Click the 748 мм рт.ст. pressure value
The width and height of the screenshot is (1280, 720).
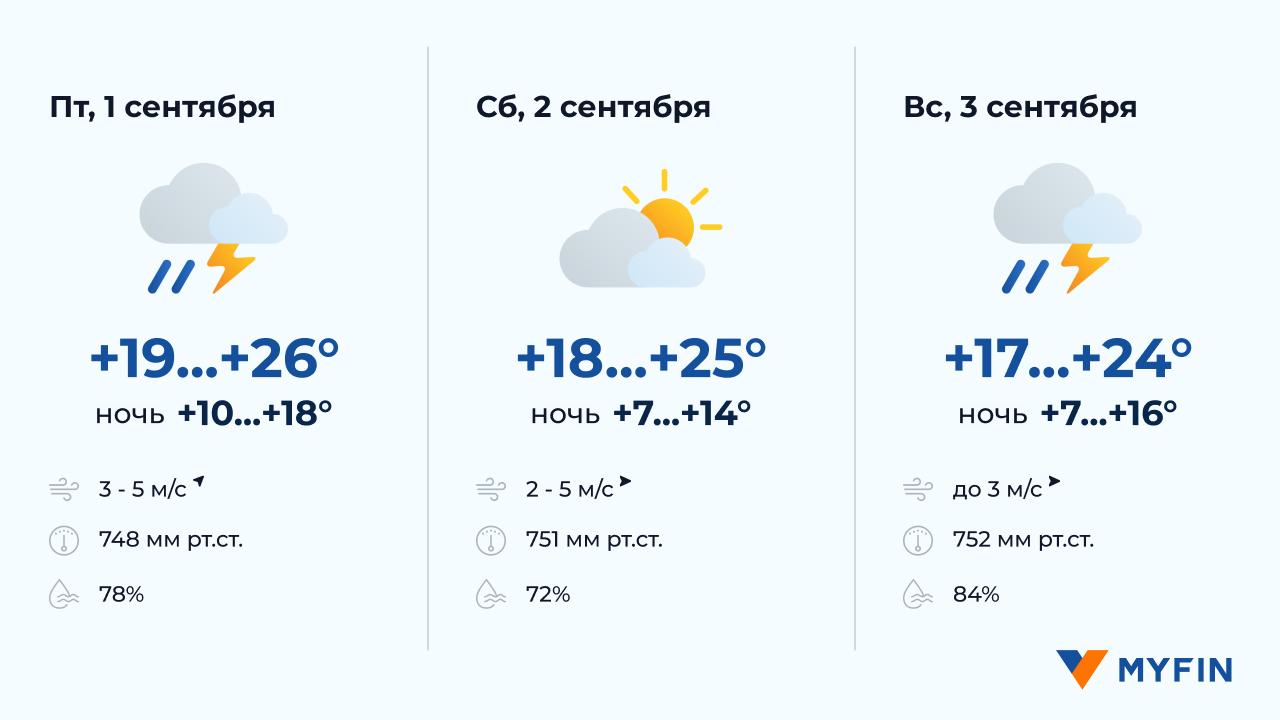point(171,541)
